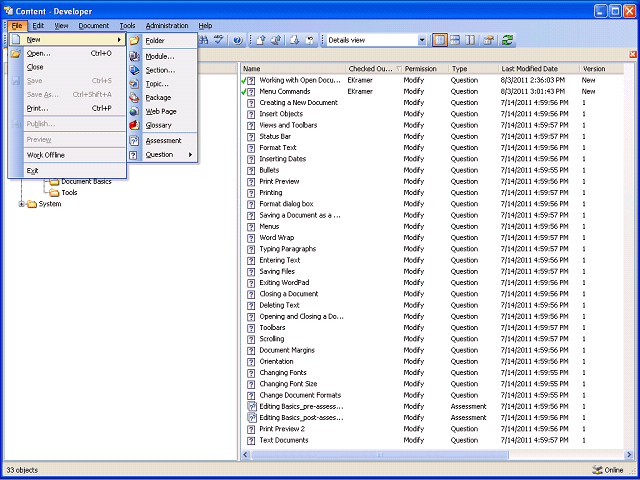Expand the System folder node
Image resolution: width=640 pixels, height=480 pixels.
(21, 204)
